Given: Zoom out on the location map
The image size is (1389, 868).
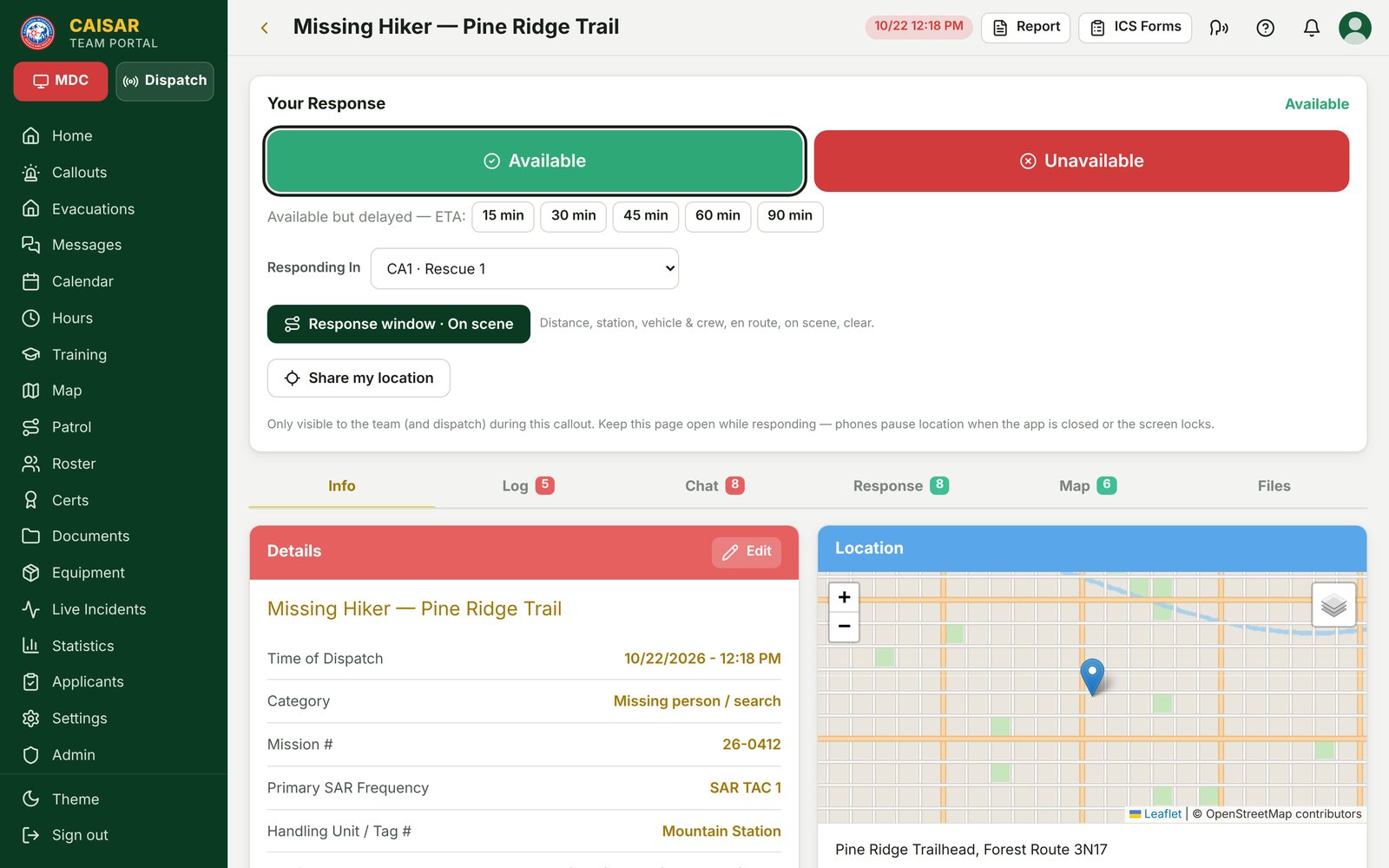Looking at the screenshot, I should pyautogui.click(x=844, y=627).
